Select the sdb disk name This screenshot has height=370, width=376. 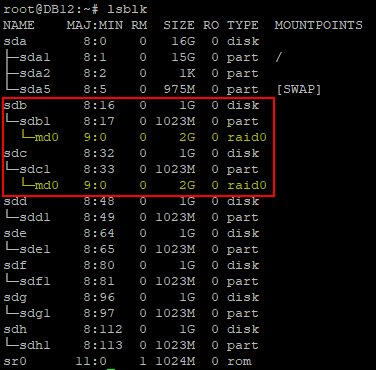15,105
